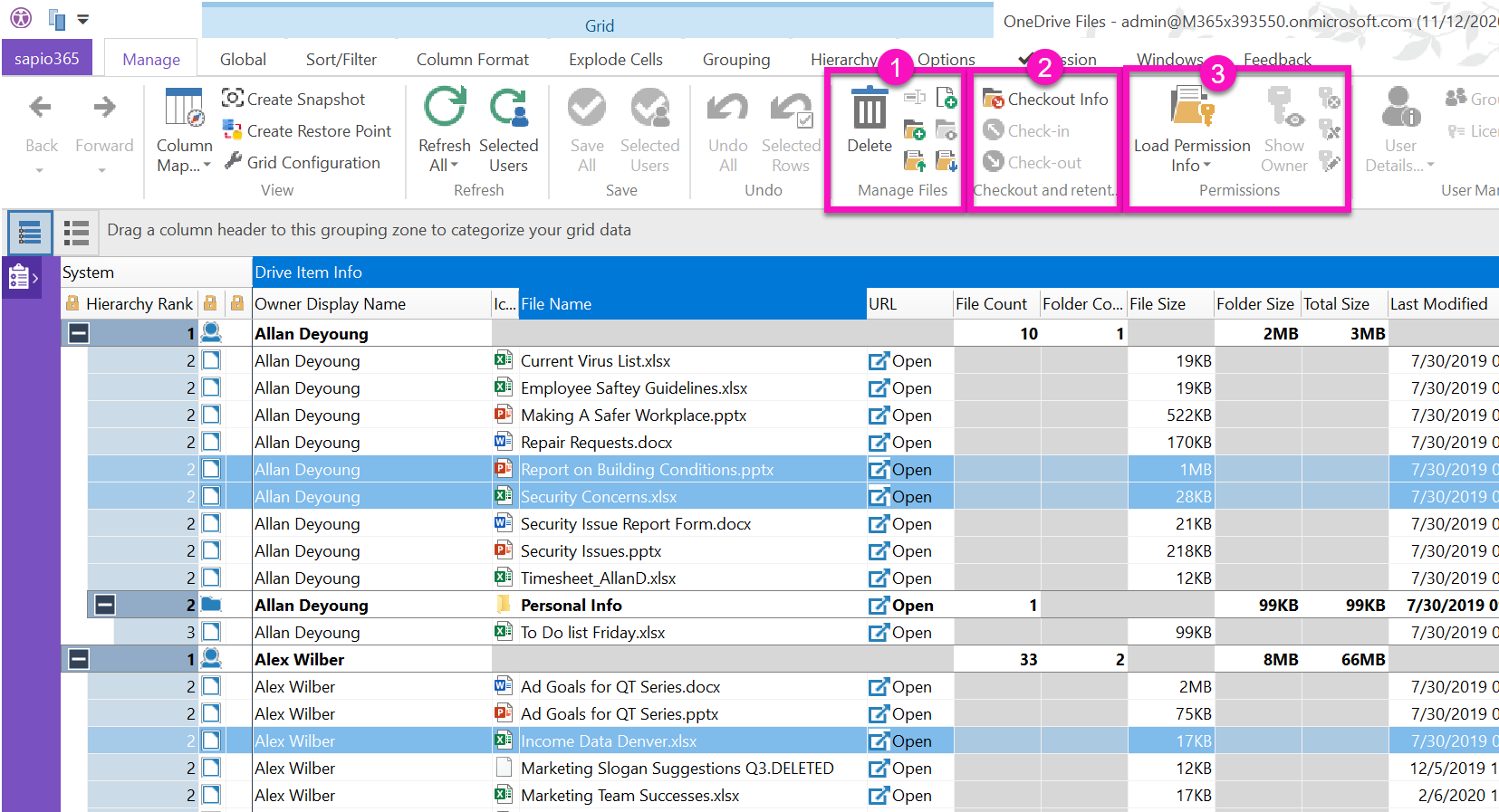Open Grid Configuration

pos(302,162)
